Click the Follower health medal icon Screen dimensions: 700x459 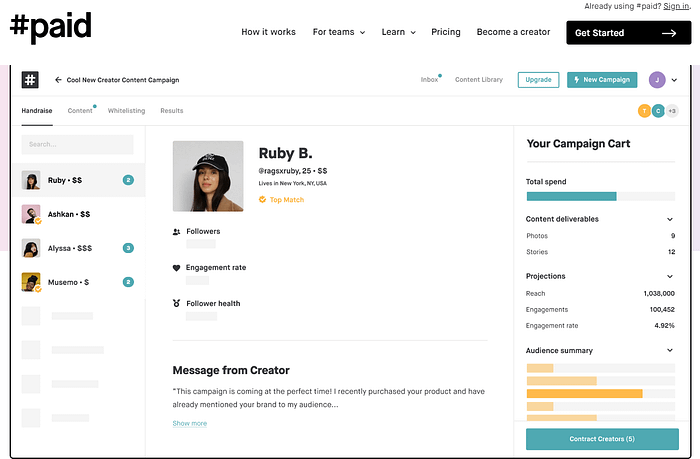176,303
